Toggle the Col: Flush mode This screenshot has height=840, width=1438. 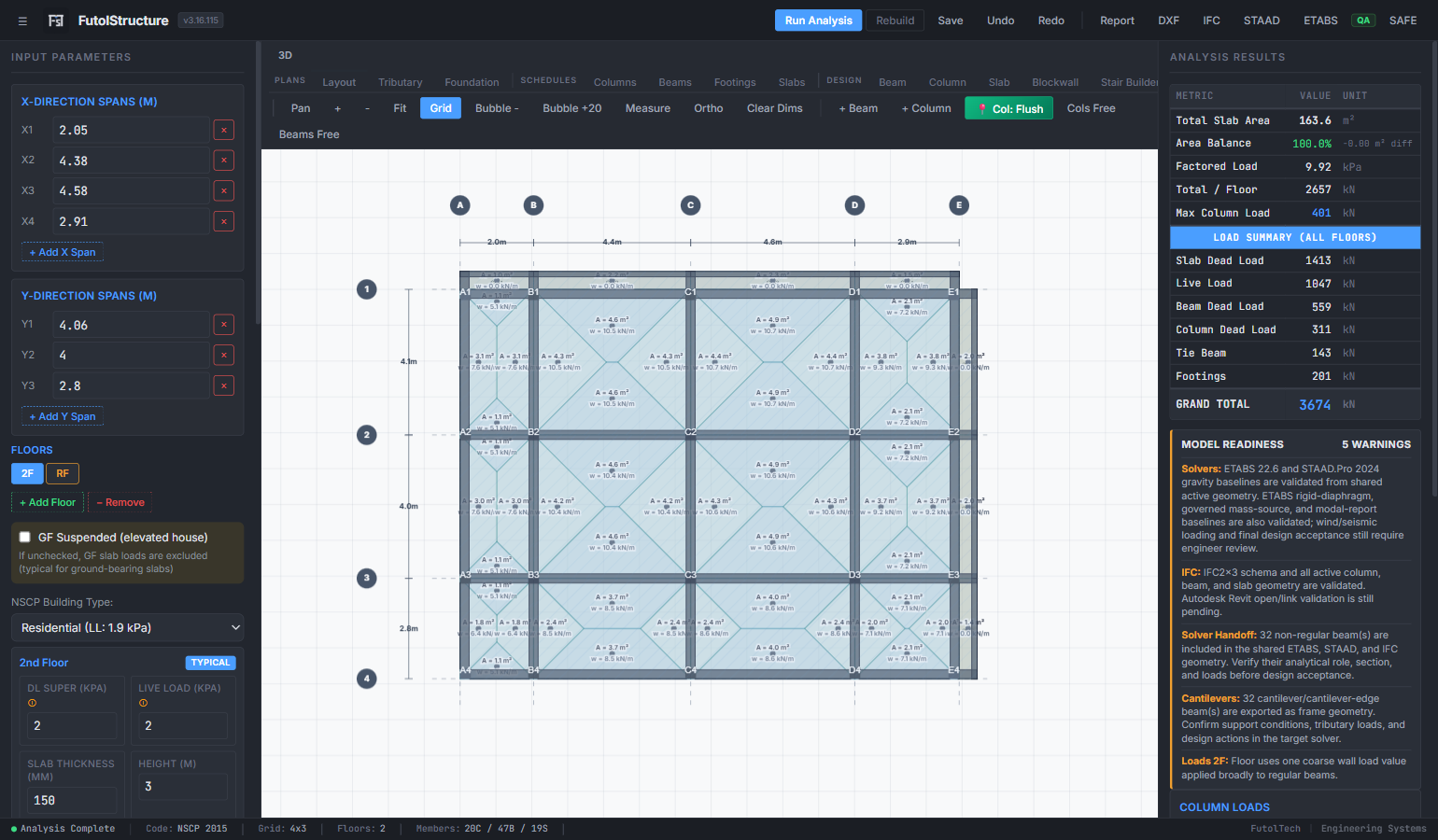coord(1009,108)
